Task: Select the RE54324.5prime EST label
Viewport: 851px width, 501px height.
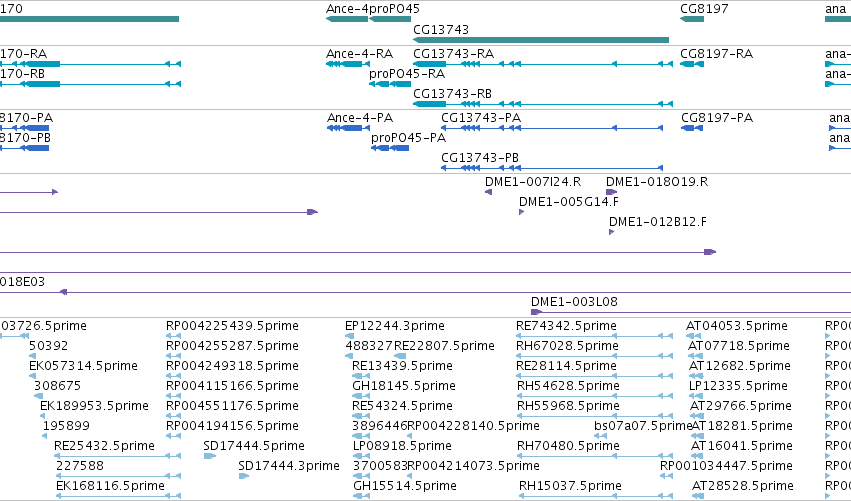Action: (x=402, y=406)
